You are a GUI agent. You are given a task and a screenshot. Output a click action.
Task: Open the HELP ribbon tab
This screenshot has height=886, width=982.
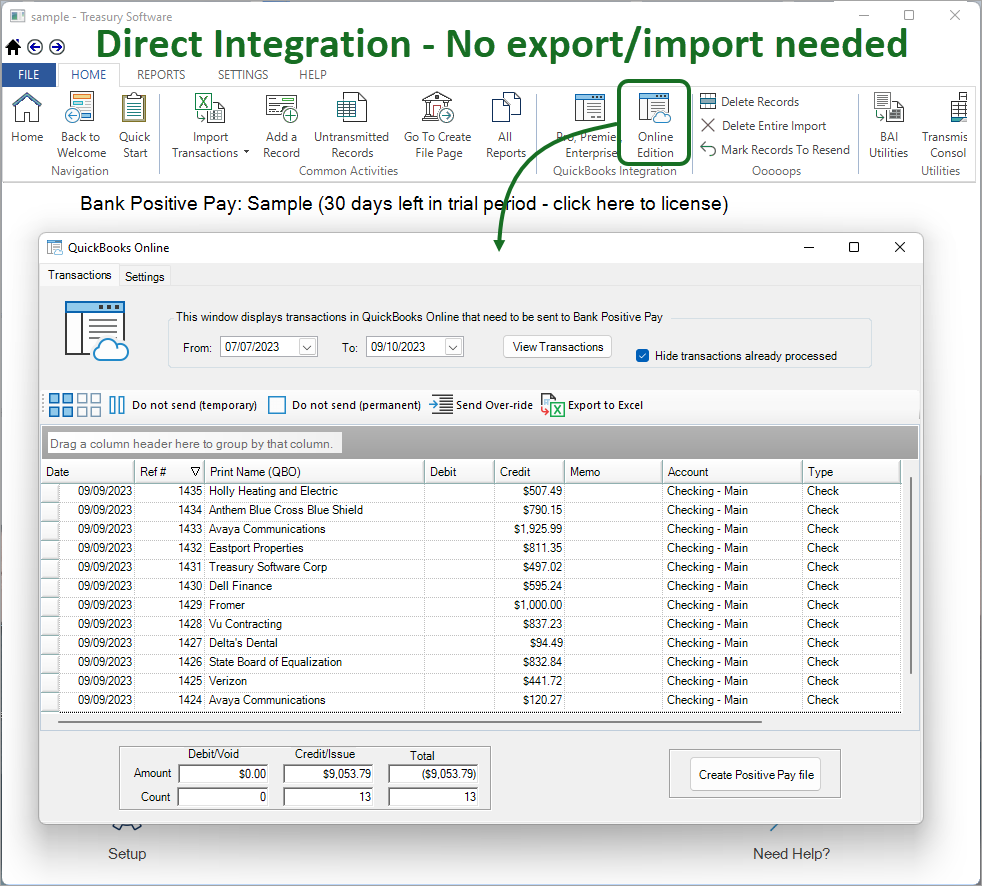tap(313, 75)
